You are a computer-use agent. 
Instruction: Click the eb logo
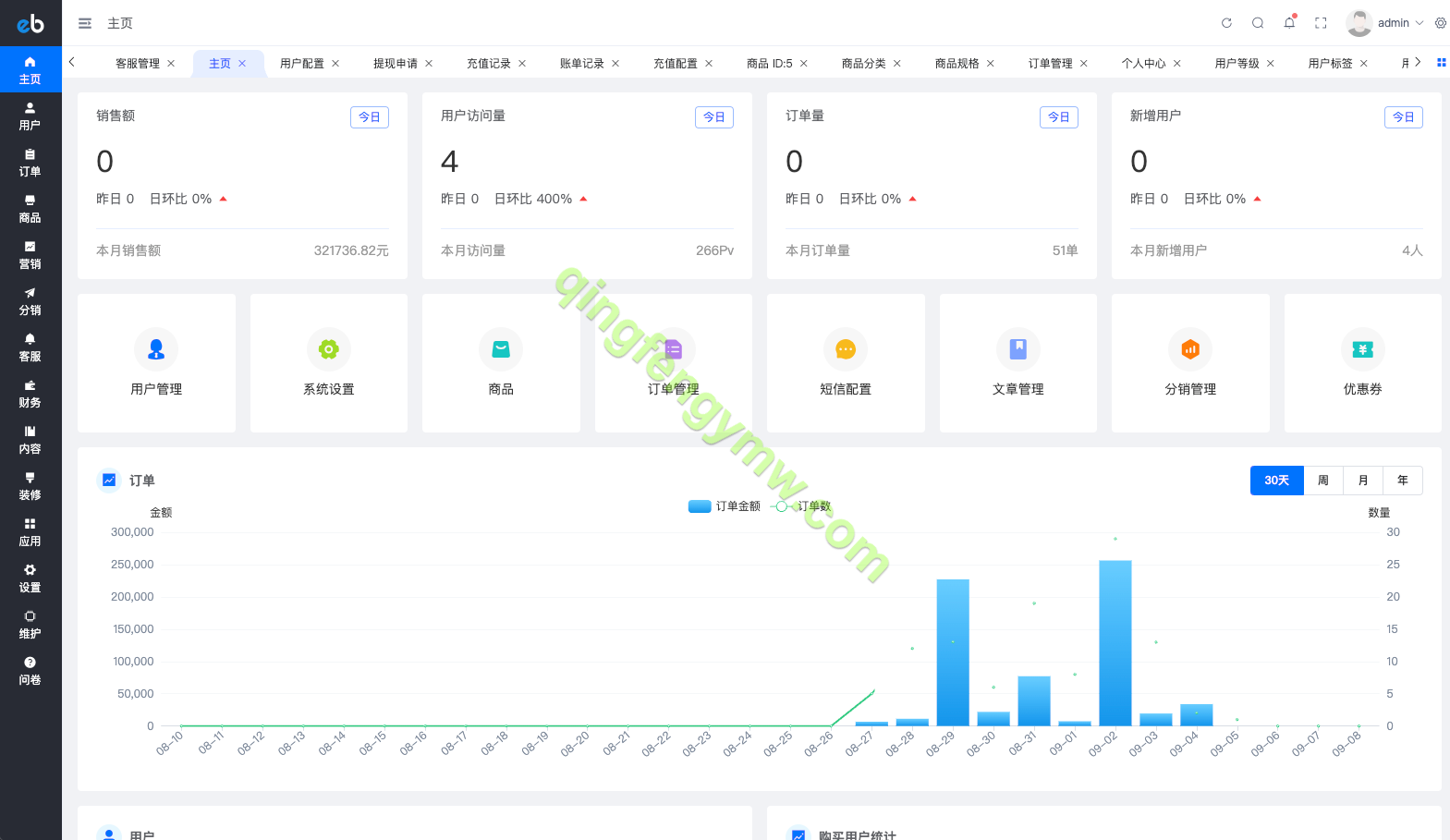coord(30,23)
